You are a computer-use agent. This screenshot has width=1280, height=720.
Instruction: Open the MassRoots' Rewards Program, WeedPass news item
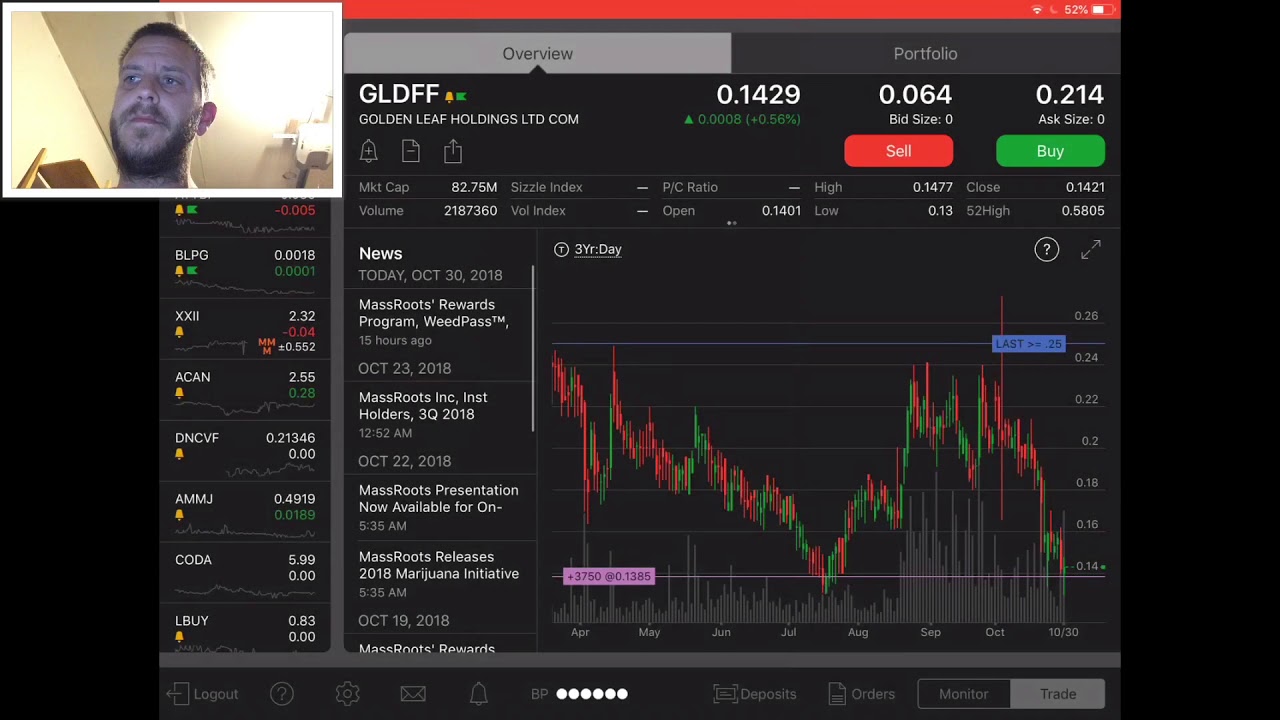[x=439, y=324]
